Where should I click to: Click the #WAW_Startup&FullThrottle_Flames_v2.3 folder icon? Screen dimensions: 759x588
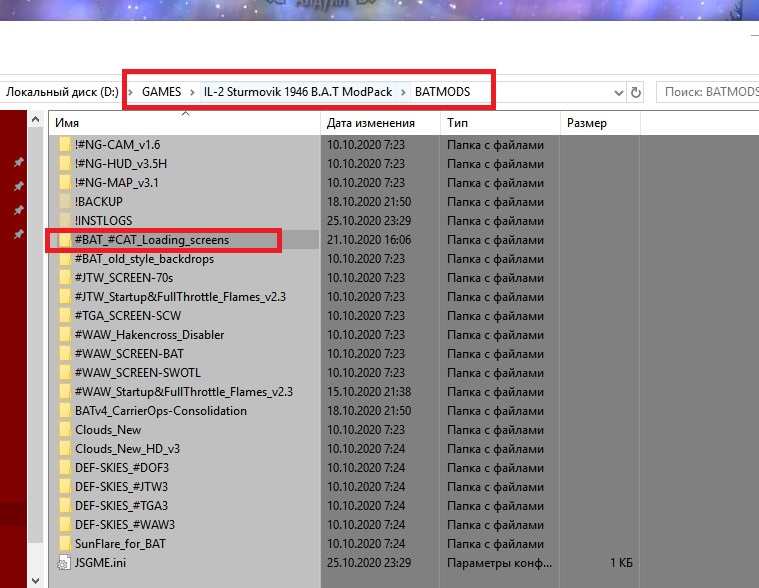coord(65,392)
